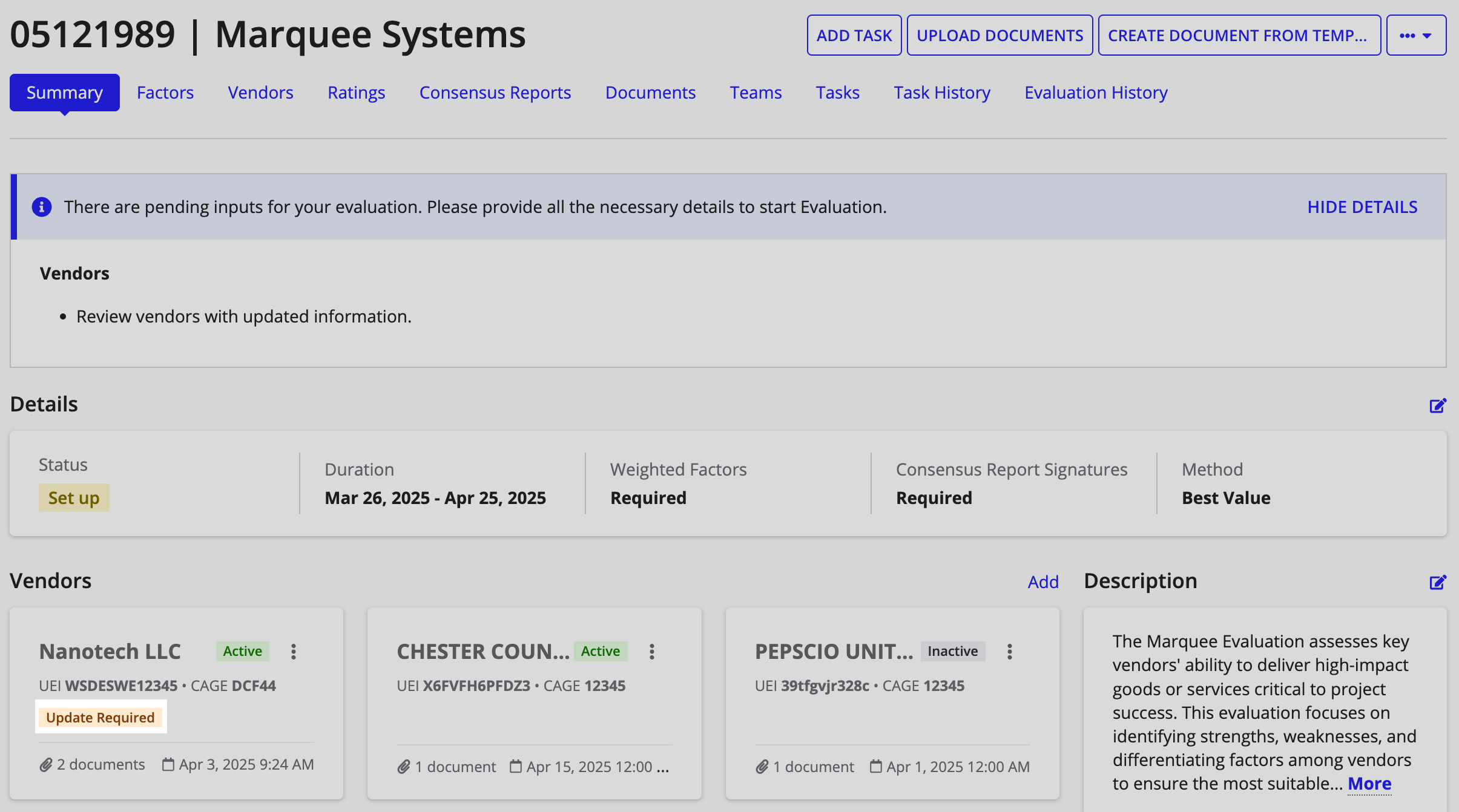Click the Update Required badge on Nanotech LLC
The height and width of the screenshot is (812, 1459).
coord(100,718)
